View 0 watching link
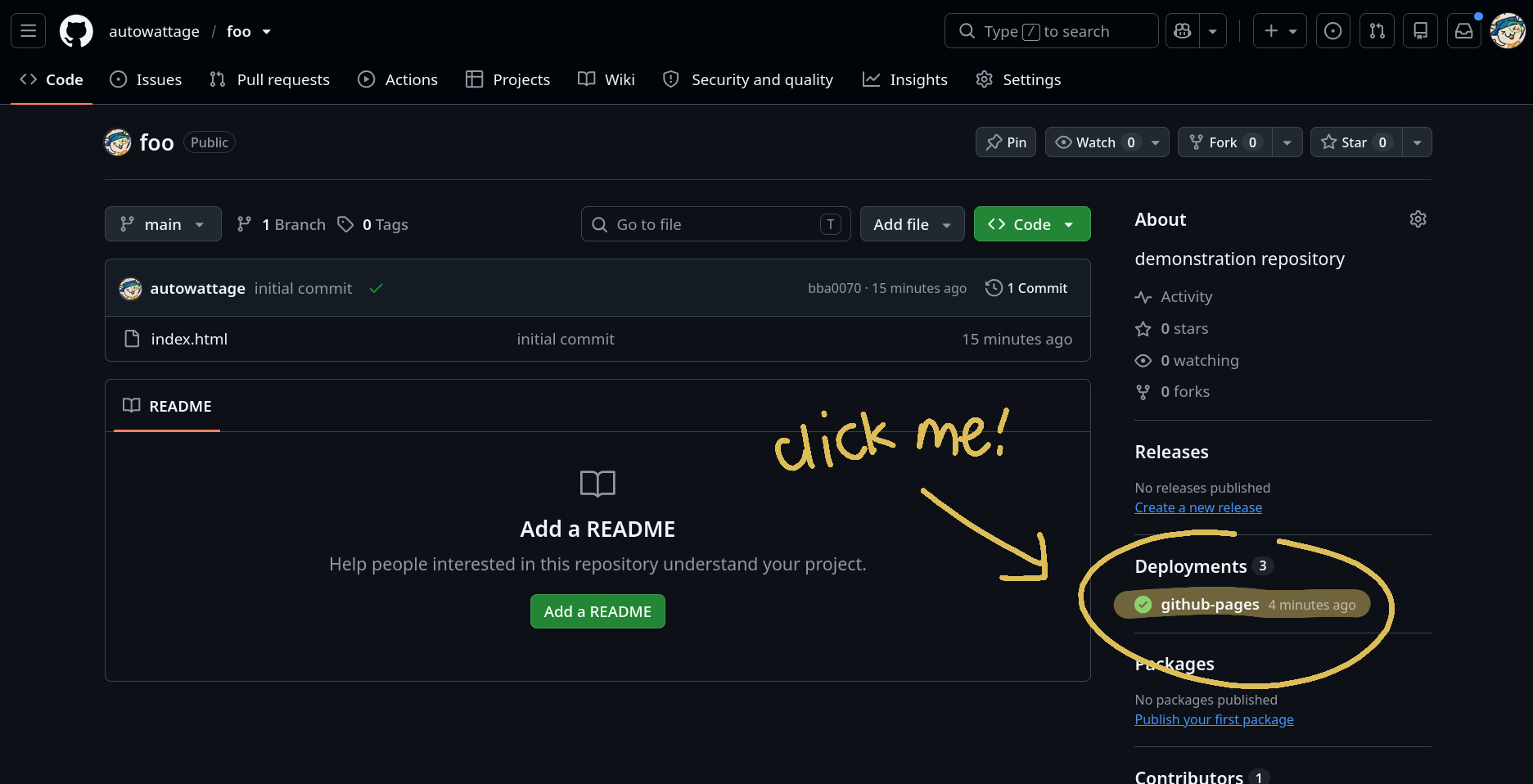The image size is (1533, 784). pos(1187,361)
